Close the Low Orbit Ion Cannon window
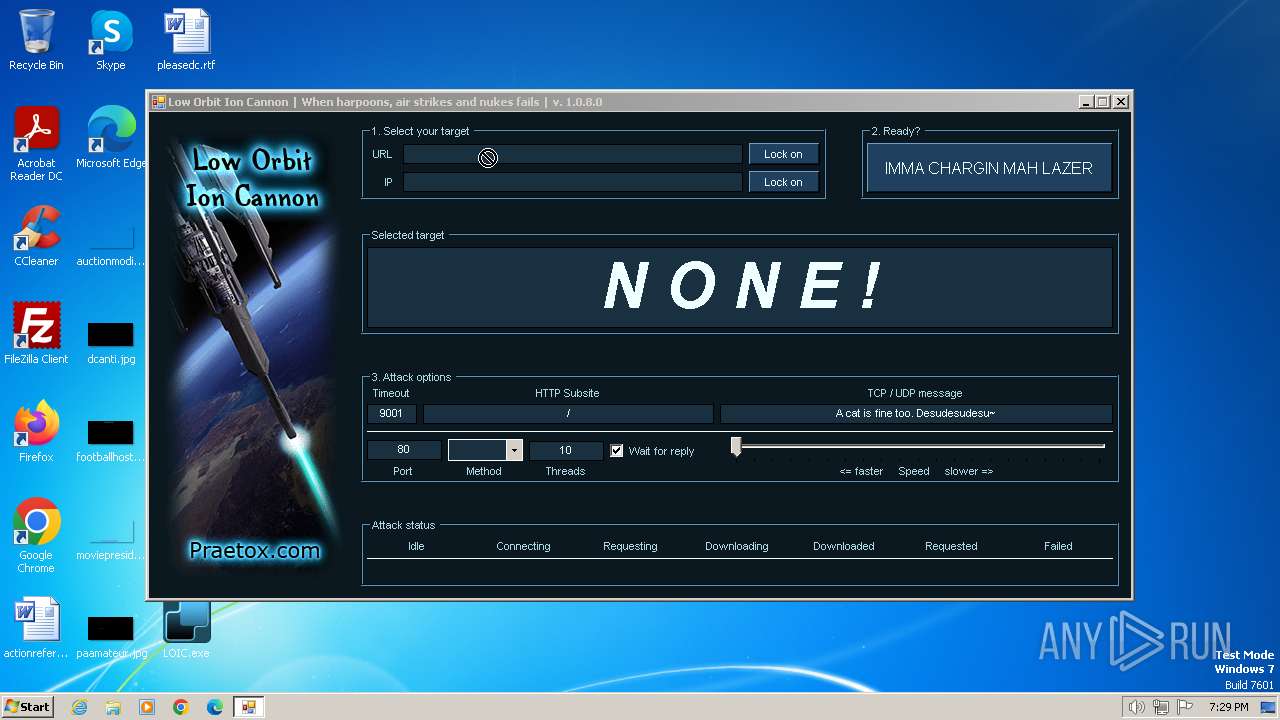 coord(1121,102)
